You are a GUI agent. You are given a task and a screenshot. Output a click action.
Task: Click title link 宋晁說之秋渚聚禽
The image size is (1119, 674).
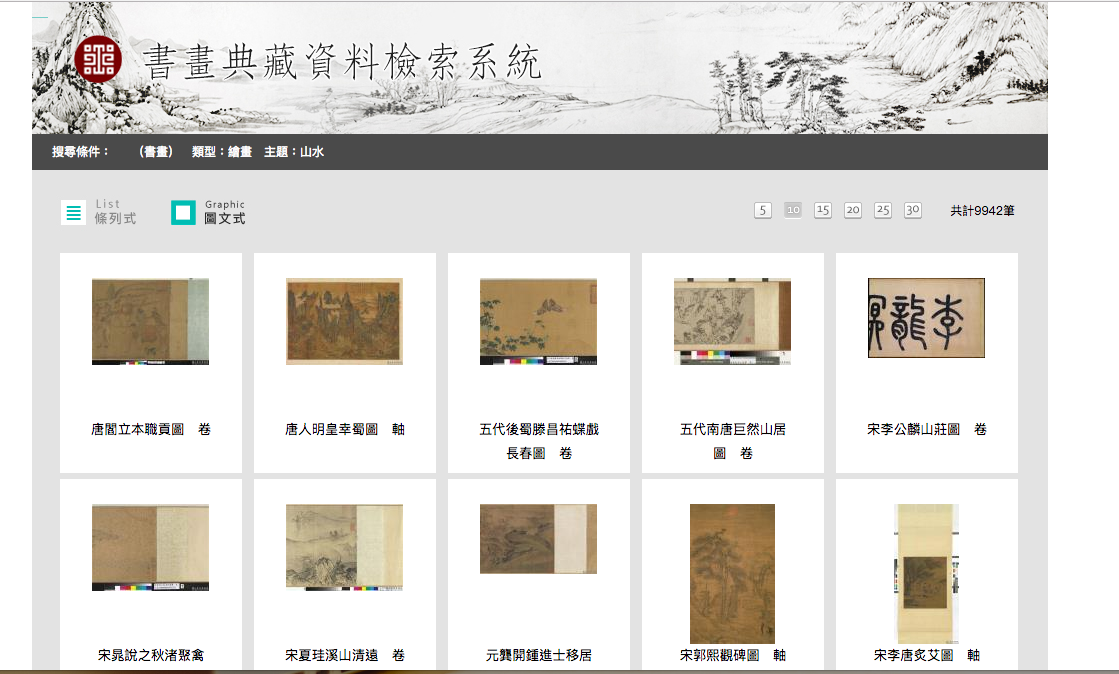151,655
